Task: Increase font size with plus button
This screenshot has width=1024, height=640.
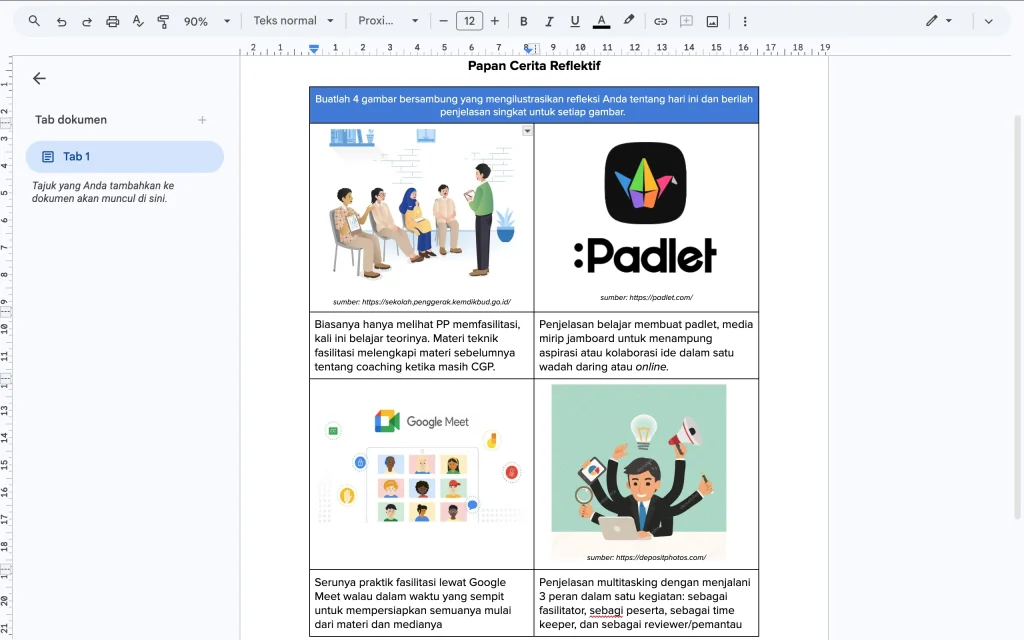Action: (x=494, y=21)
